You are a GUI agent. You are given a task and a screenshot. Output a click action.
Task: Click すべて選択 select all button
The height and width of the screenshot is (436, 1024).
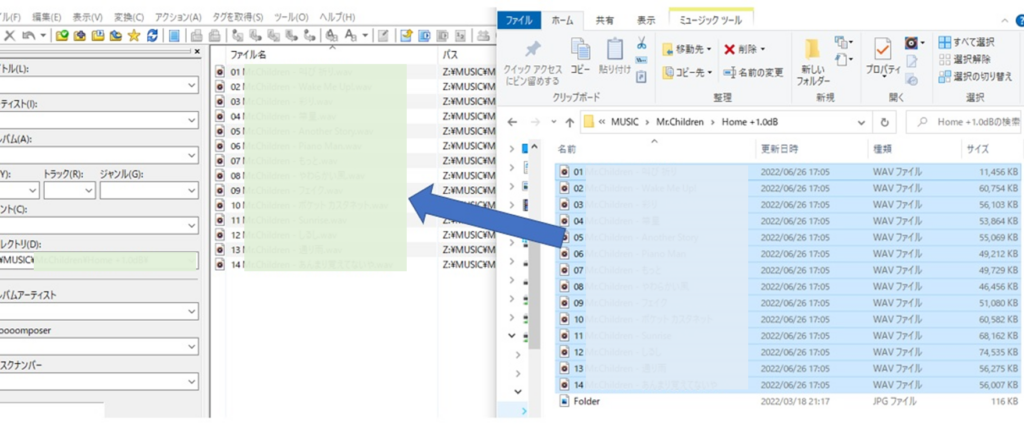coord(973,42)
